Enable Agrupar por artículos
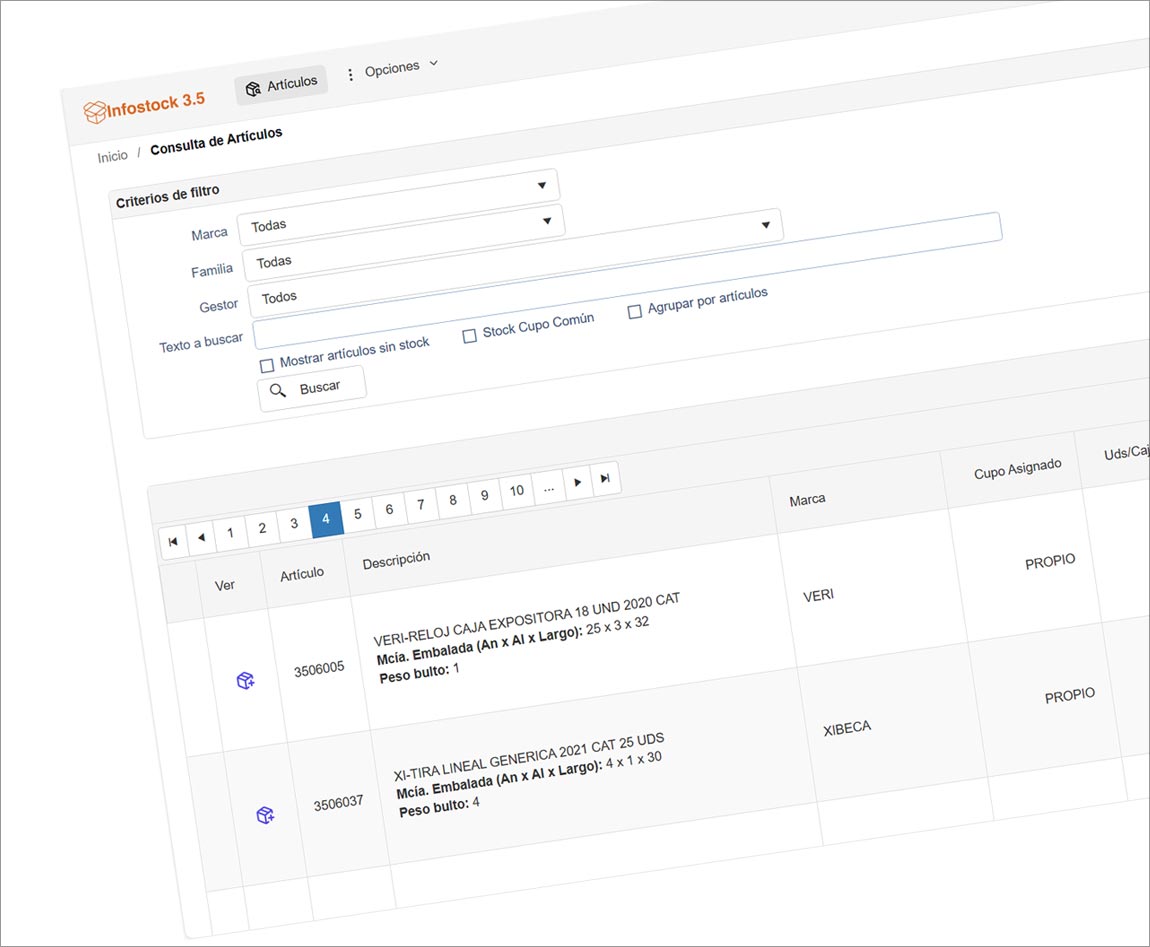The height and width of the screenshot is (947, 1150). (x=635, y=311)
